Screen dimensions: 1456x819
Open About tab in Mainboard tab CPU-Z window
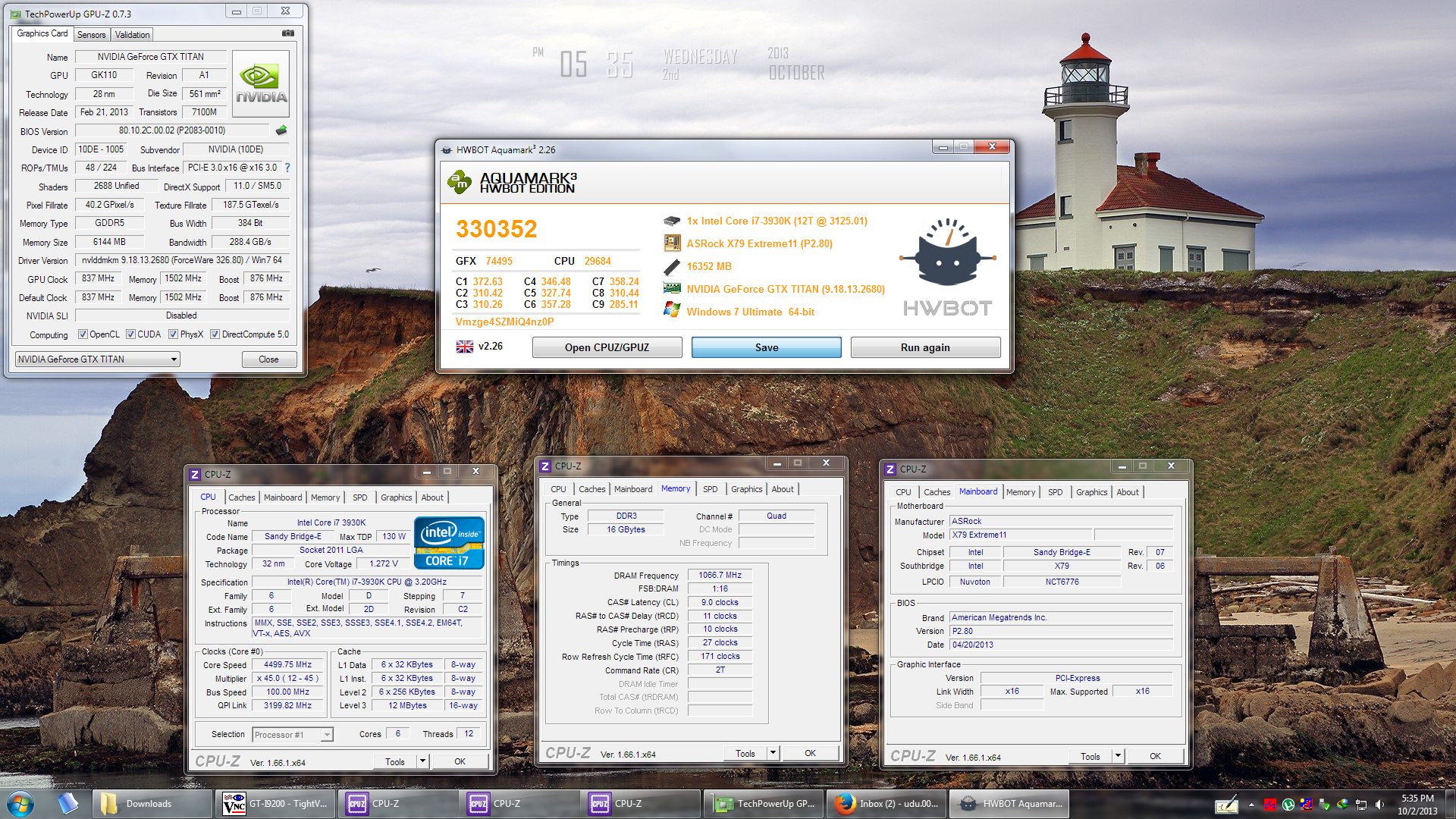pos(1127,492)
